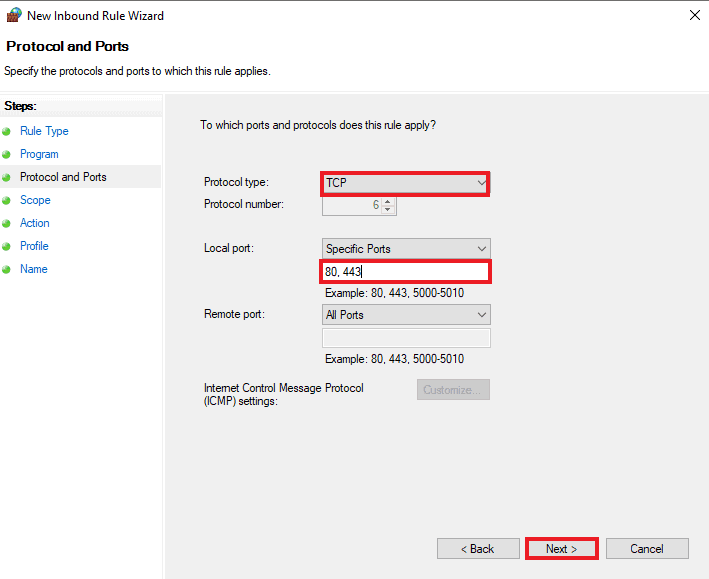Open the Rule Type step
This screenshot has height=579, width=709.
[x=44, y=131]
